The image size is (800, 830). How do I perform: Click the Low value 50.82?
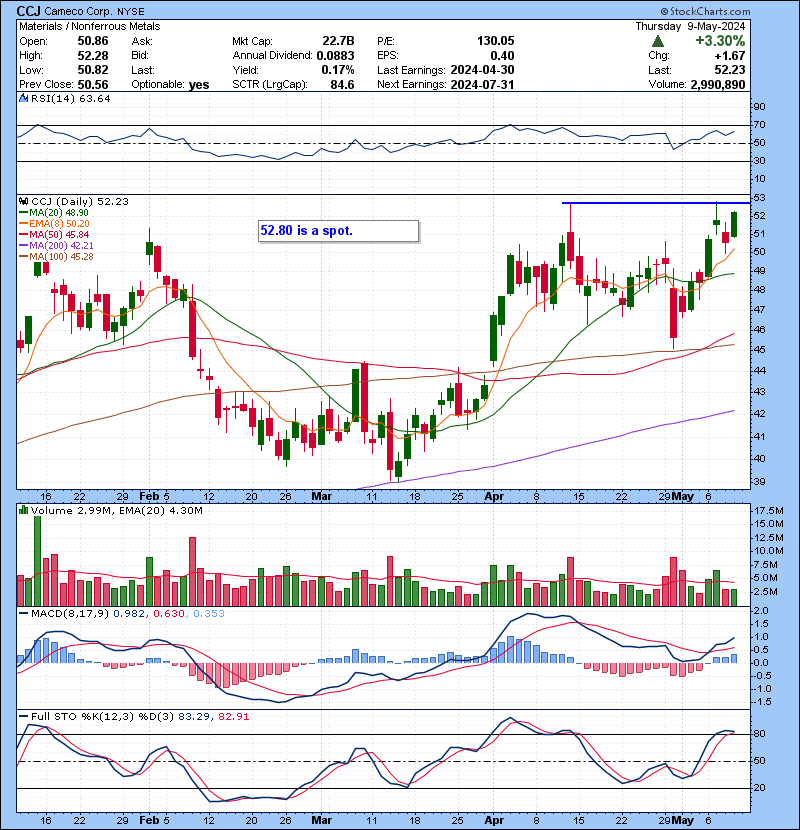click(x=93, y=70)
